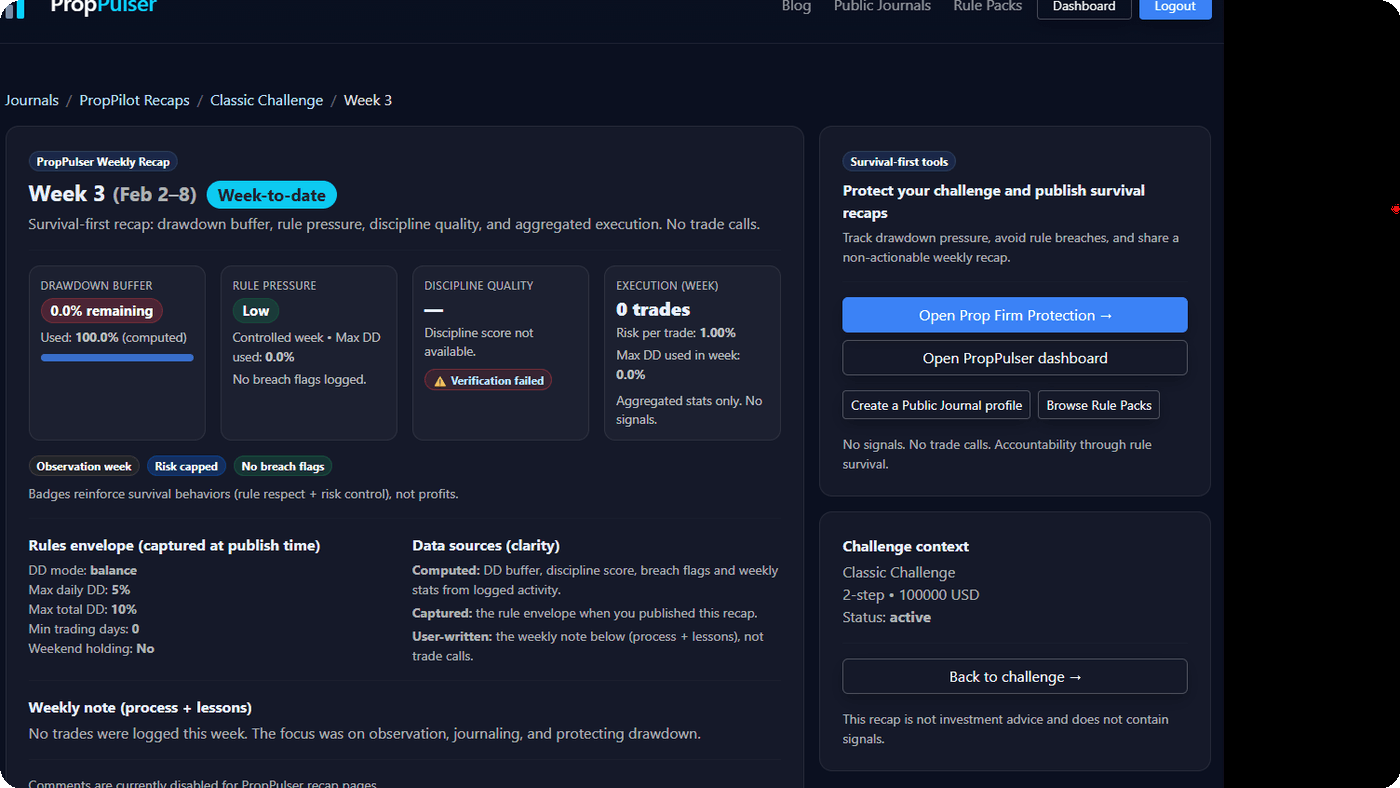Click the Min trading days: 0 line
The width and height of the screenshot is (1400, 788).
pos(84,629)
